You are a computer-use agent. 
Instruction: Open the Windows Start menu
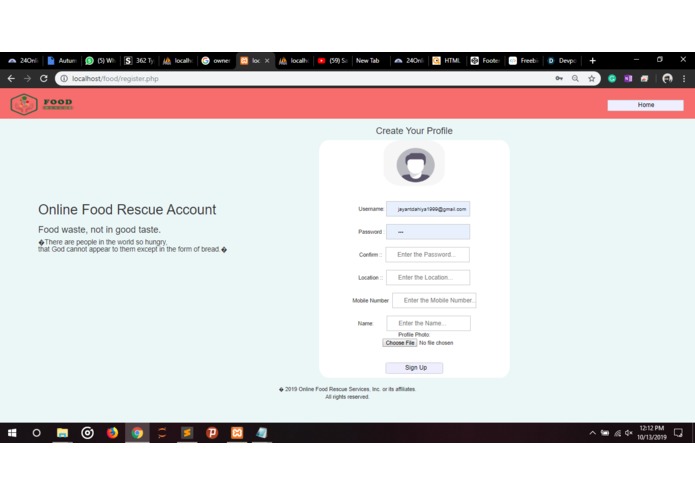coord(12,433)
